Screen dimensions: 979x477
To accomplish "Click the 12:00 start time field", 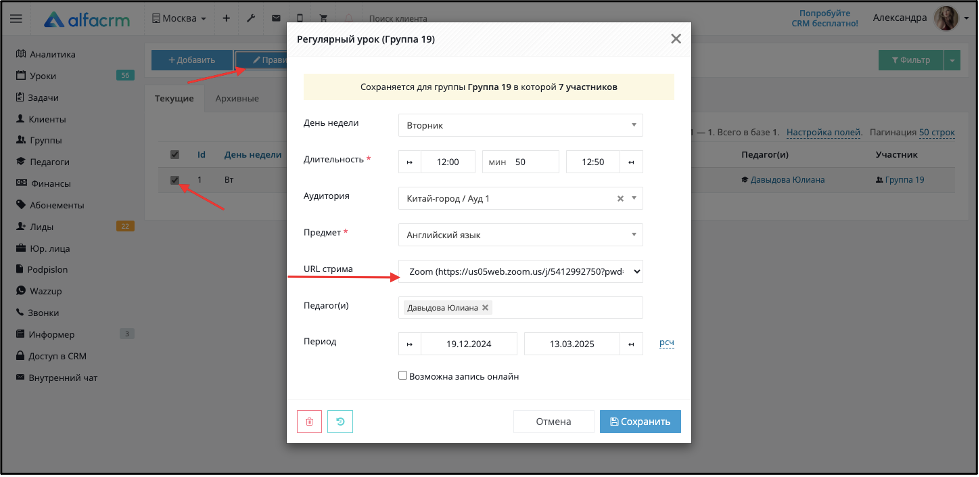I will click(448, 162).
